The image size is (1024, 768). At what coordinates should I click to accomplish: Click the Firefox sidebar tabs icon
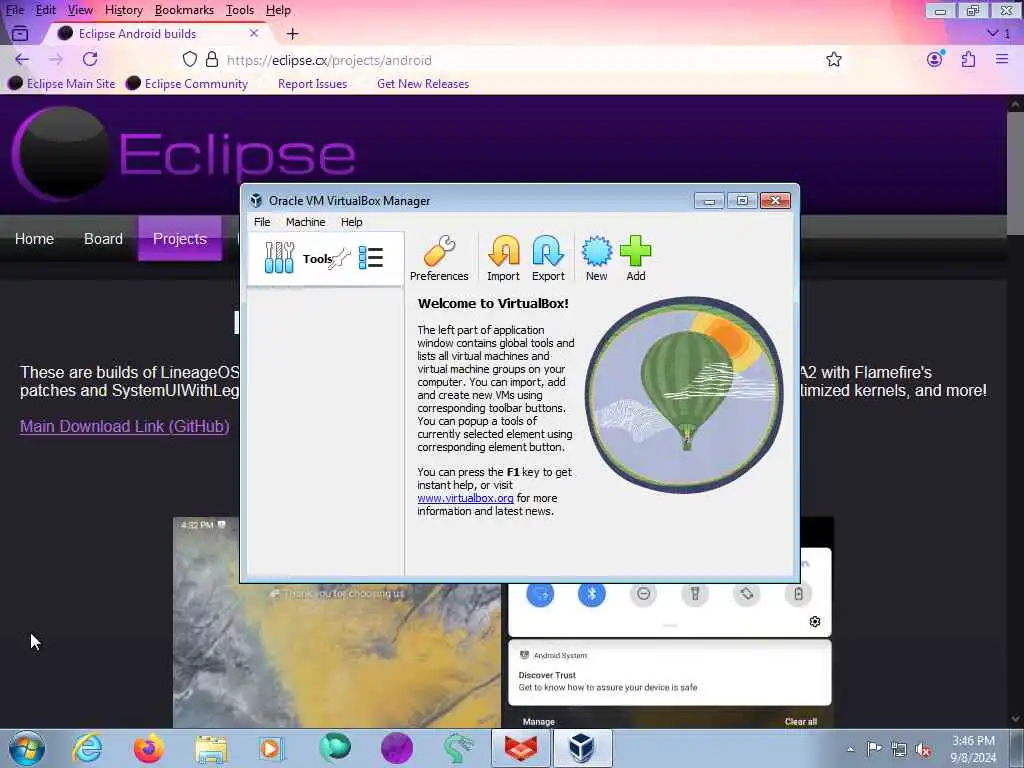click(x=20, y=33)
